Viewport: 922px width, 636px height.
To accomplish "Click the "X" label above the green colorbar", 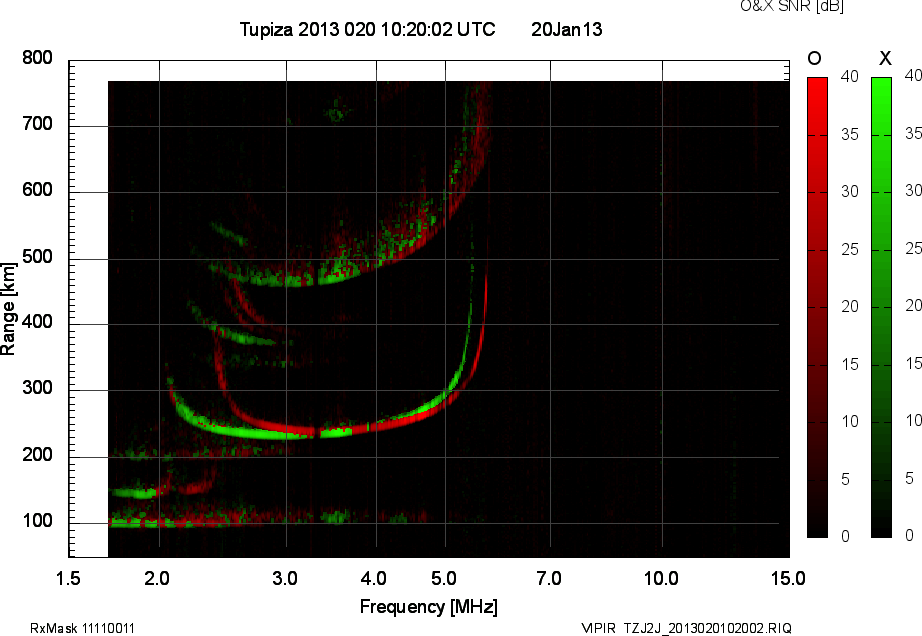I will click(x=885, y=58).
